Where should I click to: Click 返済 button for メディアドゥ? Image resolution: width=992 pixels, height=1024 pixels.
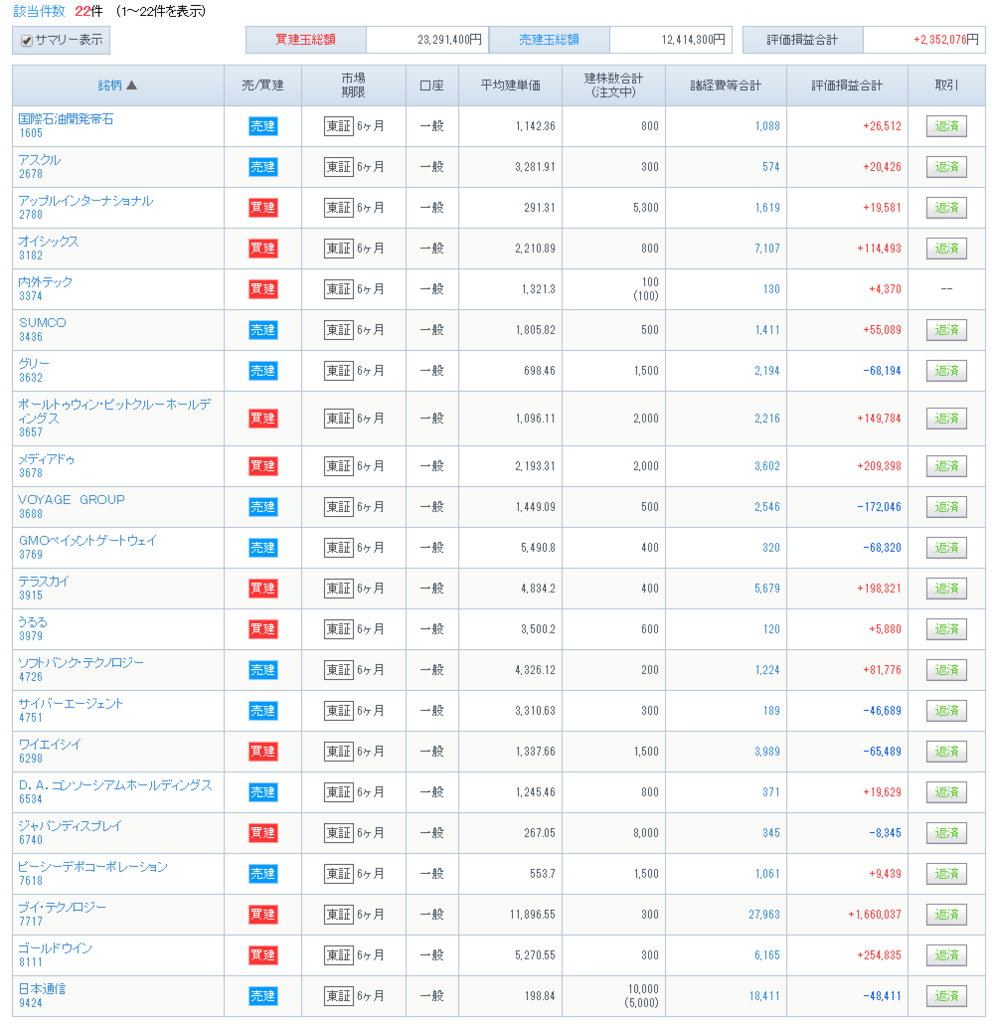pos(946,466)
